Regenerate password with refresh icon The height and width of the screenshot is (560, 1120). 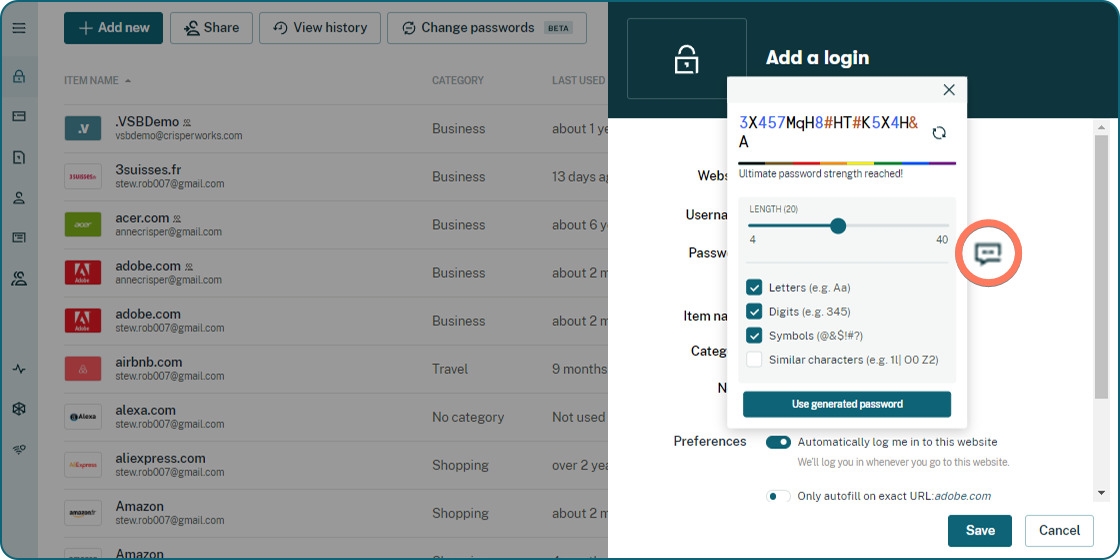(x=939, y=132)
